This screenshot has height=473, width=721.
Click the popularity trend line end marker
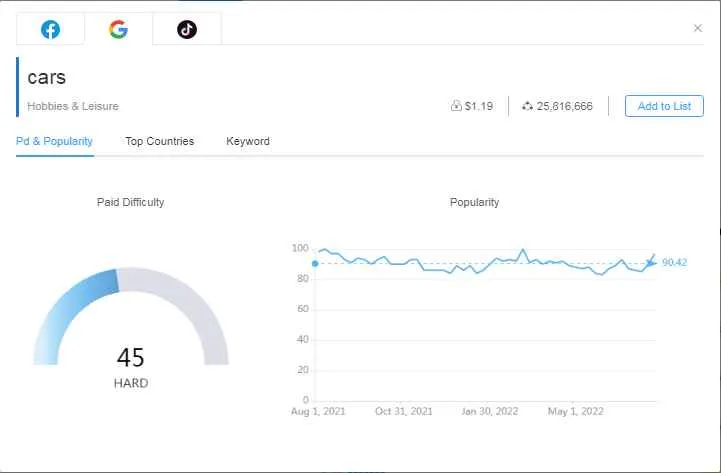pos(650,262)
